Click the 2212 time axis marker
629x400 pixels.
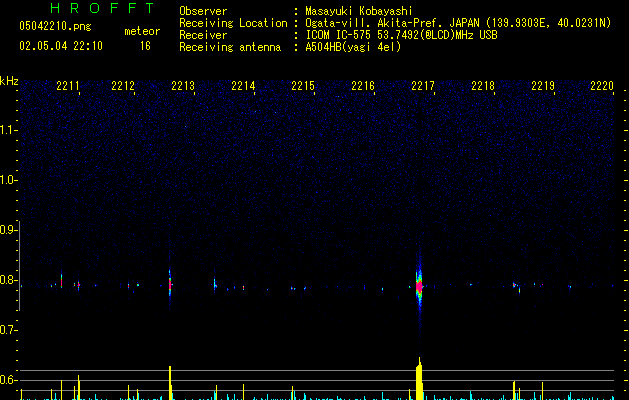(123, 86)
